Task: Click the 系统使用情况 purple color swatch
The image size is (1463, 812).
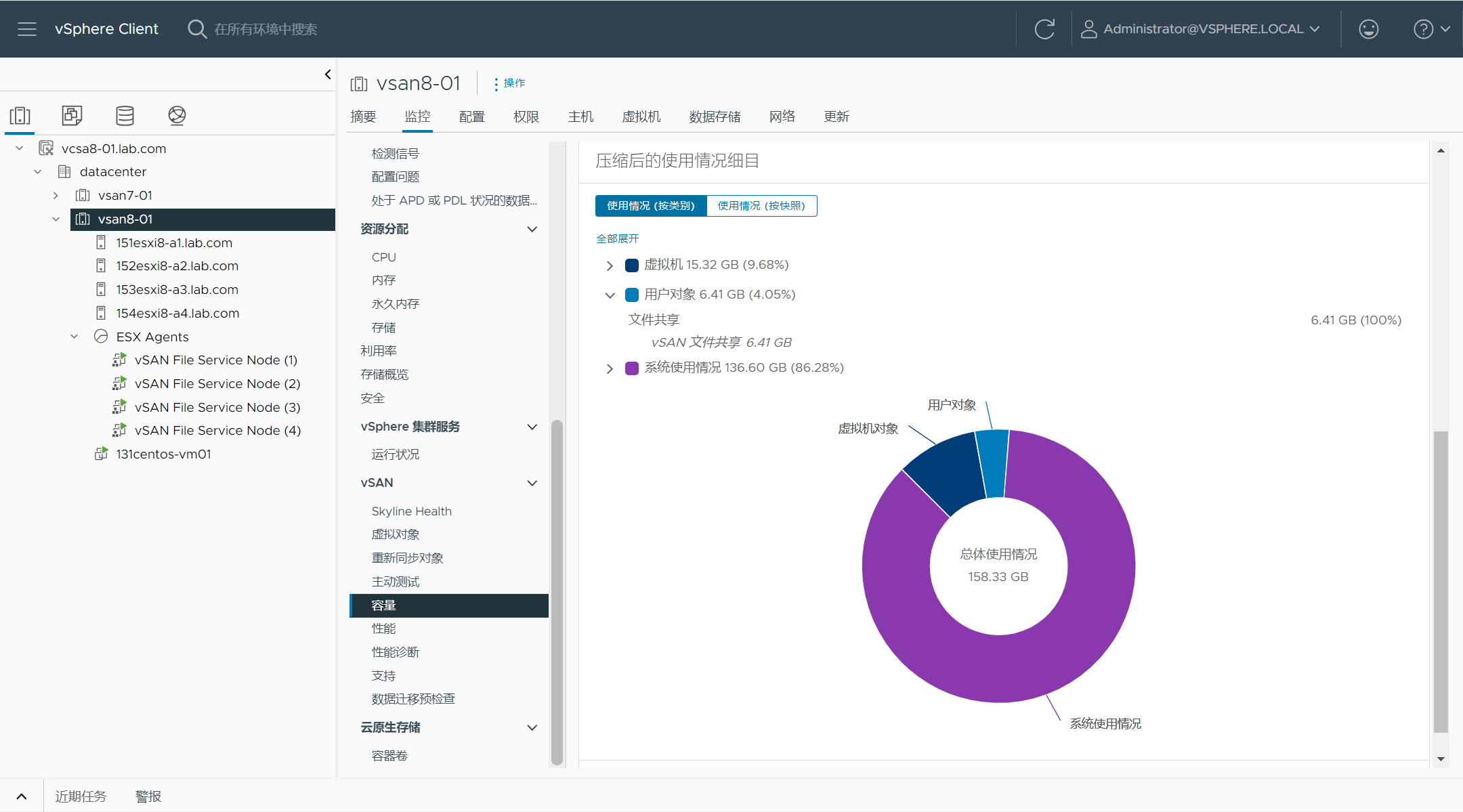Action: pyautogui.click(x=632, y=368)
